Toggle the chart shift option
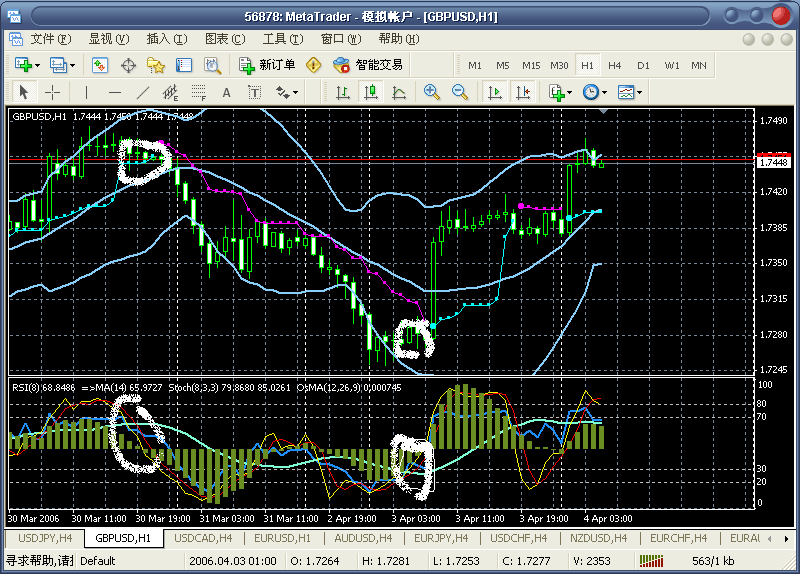 [x=522, y=92]
